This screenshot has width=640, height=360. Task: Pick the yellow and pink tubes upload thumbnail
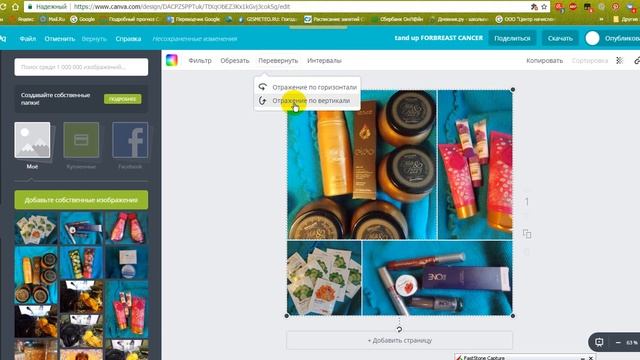[81, 262]
